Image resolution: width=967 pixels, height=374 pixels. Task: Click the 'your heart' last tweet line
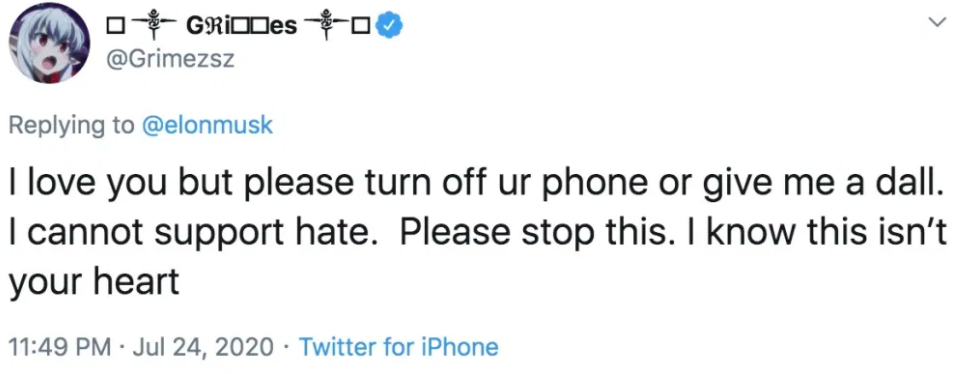(94, 281)
